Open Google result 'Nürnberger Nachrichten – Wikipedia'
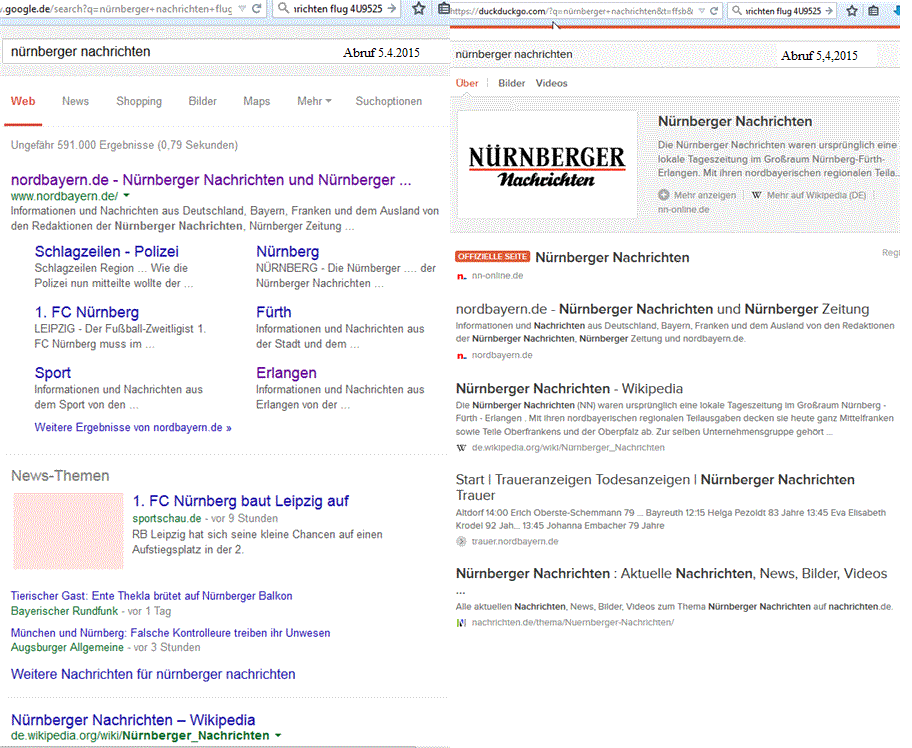This screenshot has height=748, width=912. click(133, 720)
